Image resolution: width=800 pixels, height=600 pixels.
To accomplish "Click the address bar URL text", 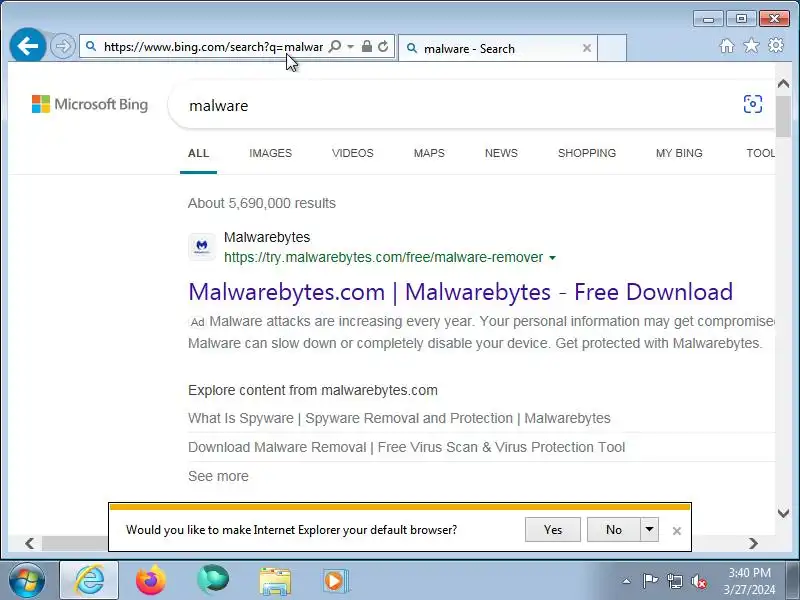I will [x=213, y=47].
